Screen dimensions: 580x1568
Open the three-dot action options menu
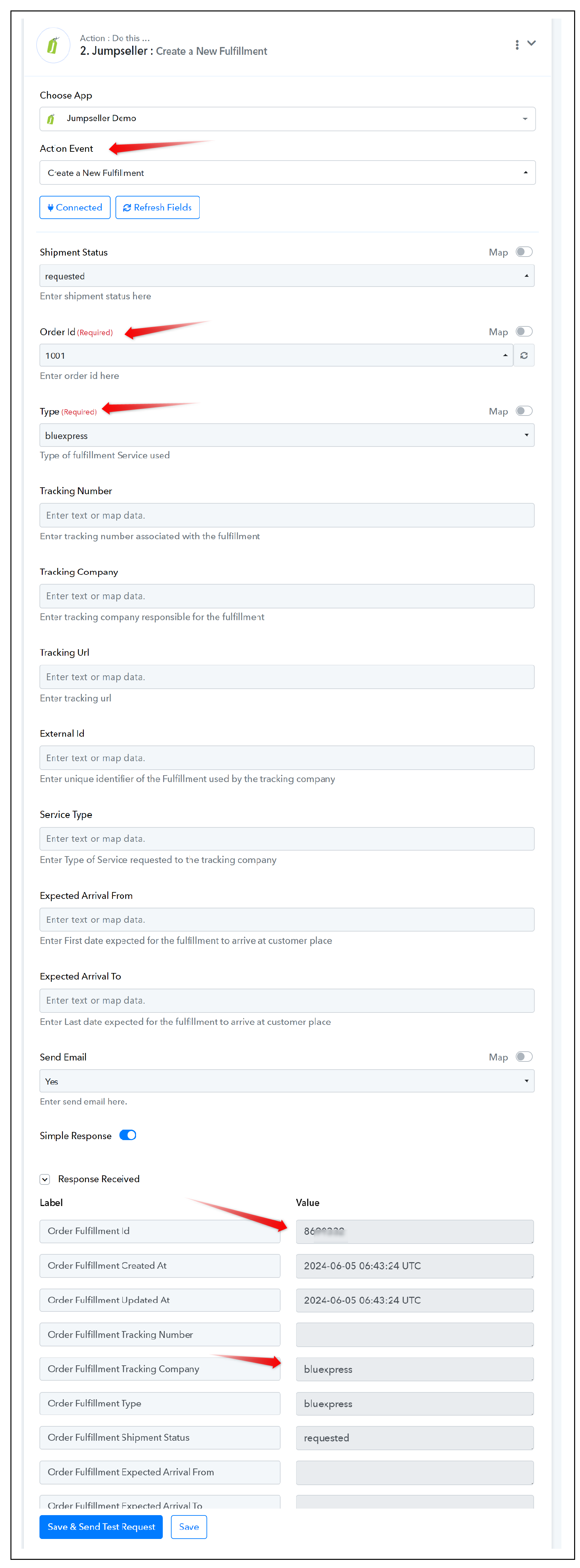(517, 44)
